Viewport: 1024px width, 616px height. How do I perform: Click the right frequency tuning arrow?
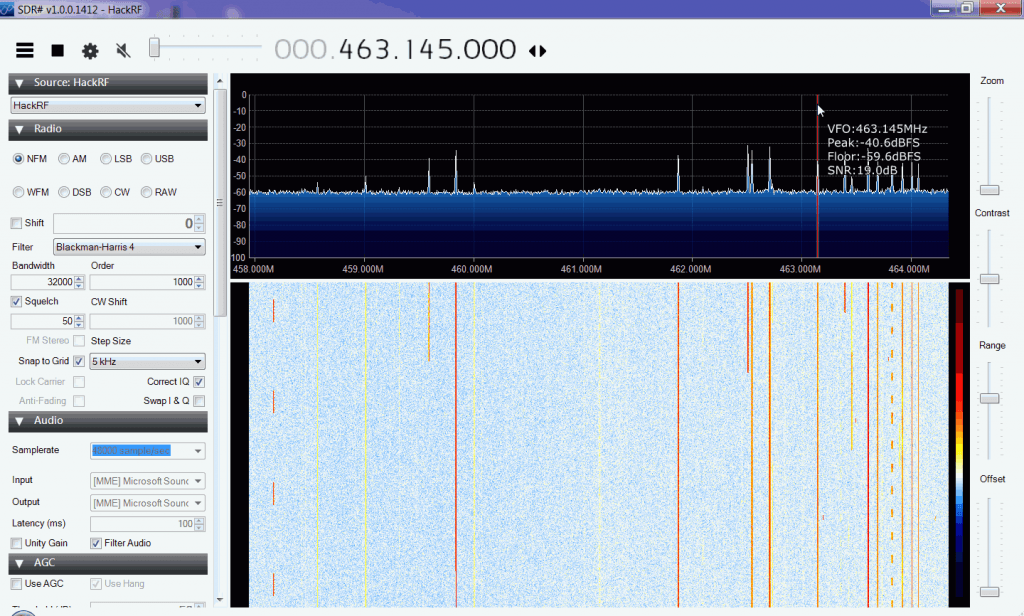coord(542,49)
